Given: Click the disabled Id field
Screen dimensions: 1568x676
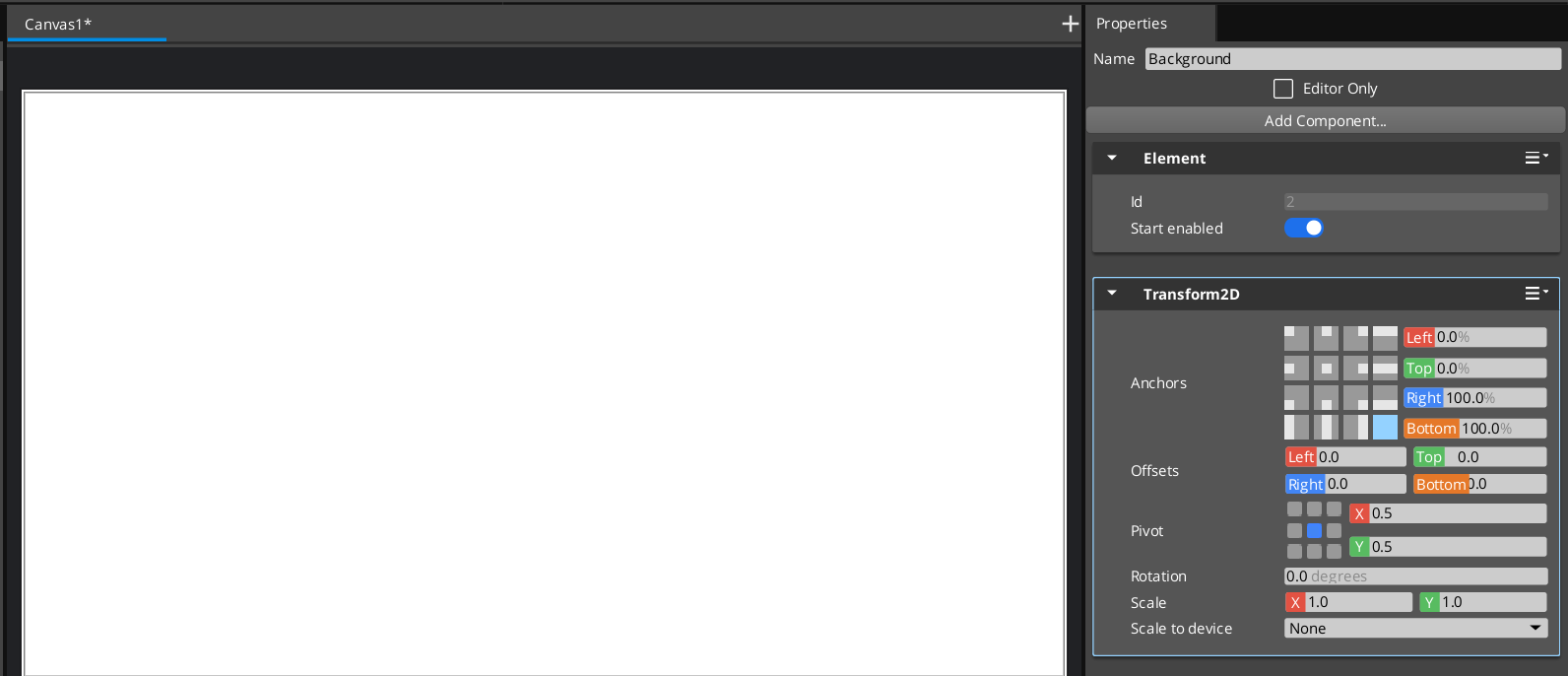Looking at the screenshot, I should point(1415,202).
